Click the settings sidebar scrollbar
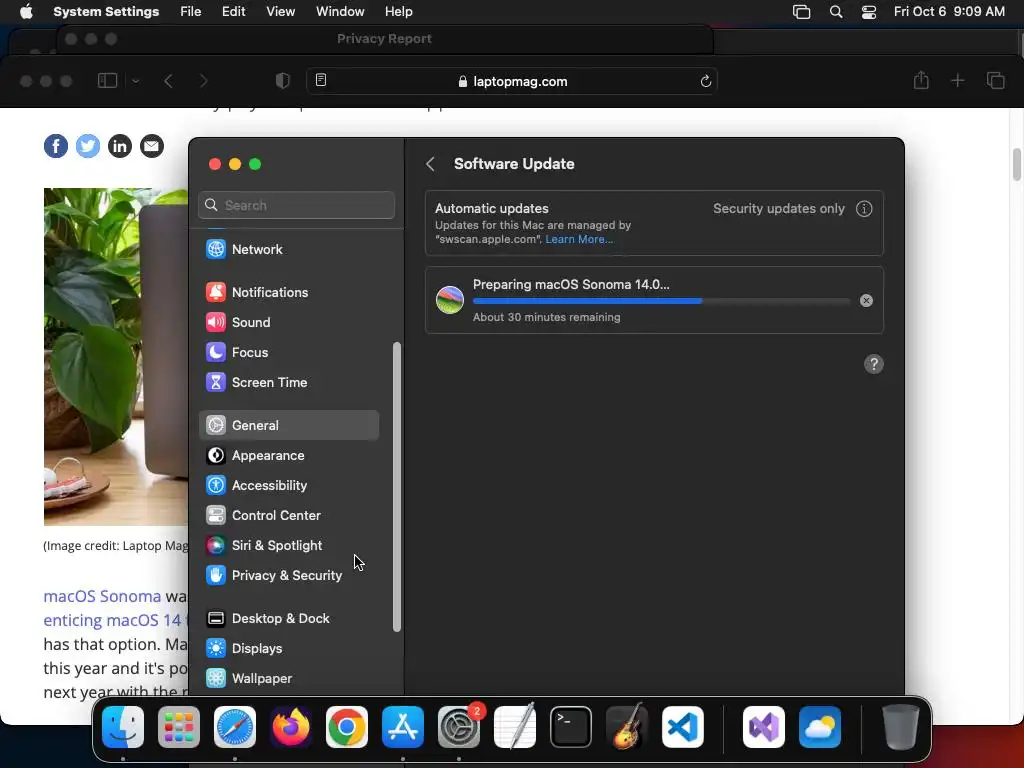This screenshot has width=1024, height=768. click(396, 487)
